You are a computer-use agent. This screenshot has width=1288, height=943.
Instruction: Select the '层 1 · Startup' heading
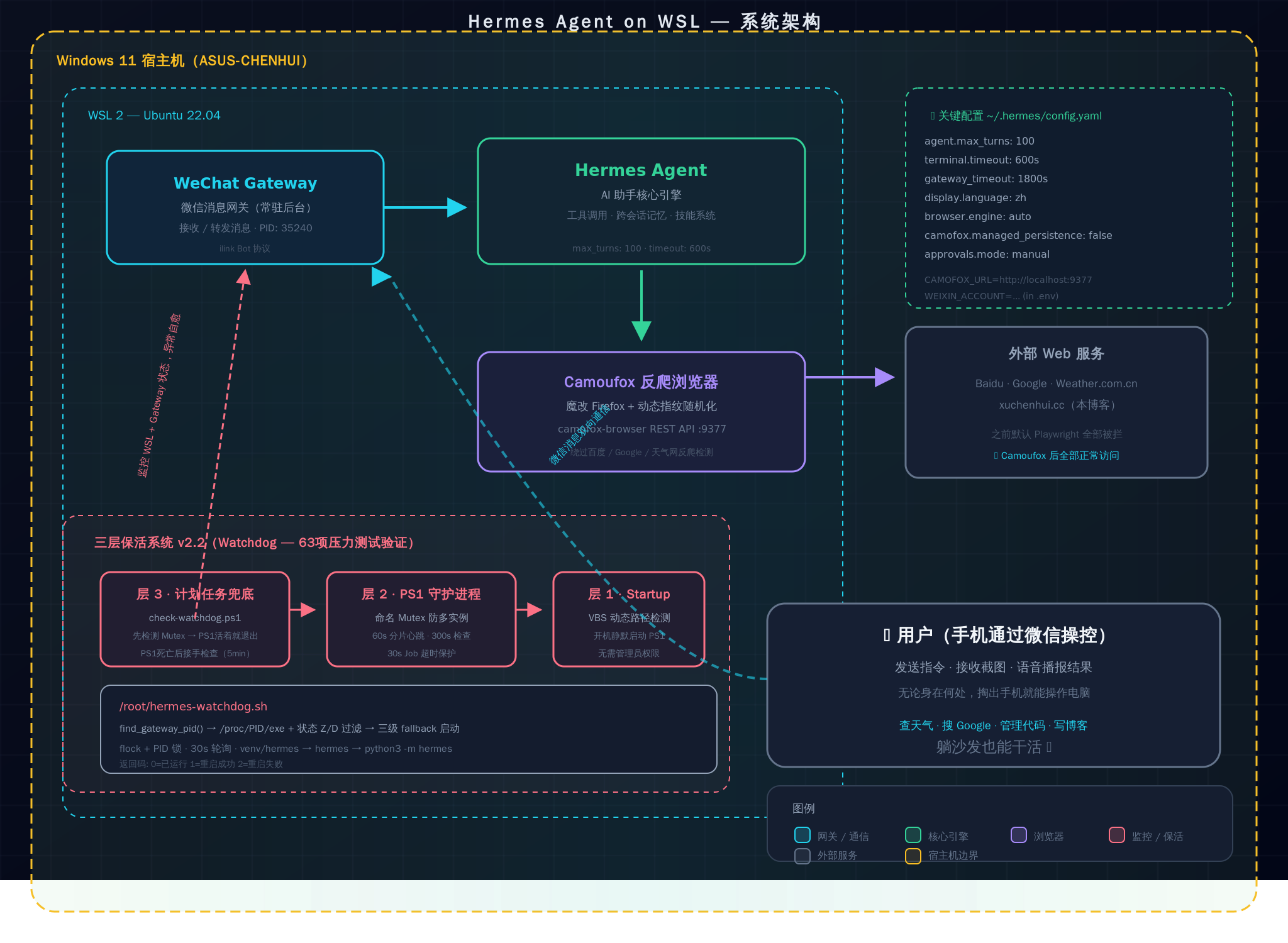[629, 594]
